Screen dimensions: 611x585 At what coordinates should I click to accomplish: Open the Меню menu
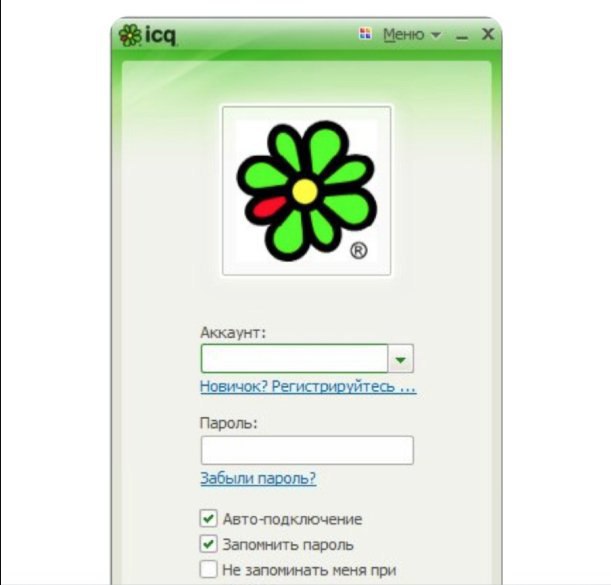404,35
